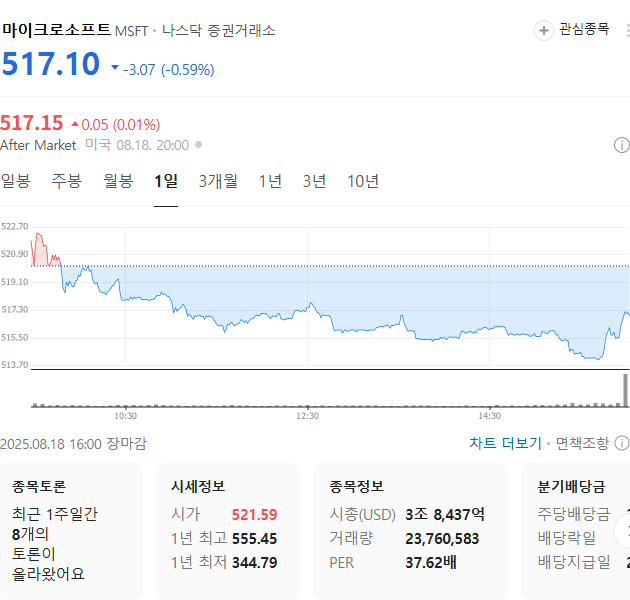Open the 종목토론 card
Screen dimensions: 630x600
pos(71,530)
